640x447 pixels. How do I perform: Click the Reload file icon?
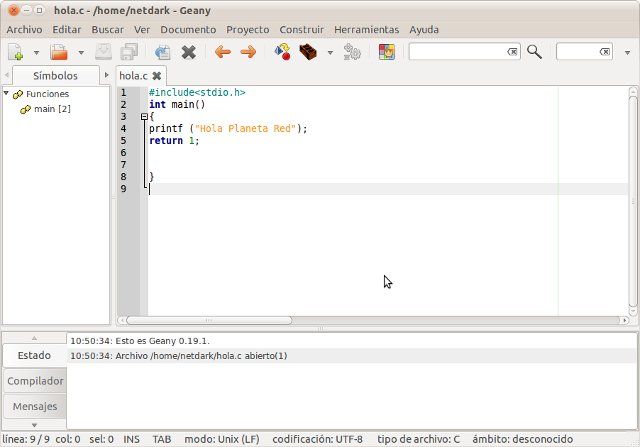pos(161,52)
